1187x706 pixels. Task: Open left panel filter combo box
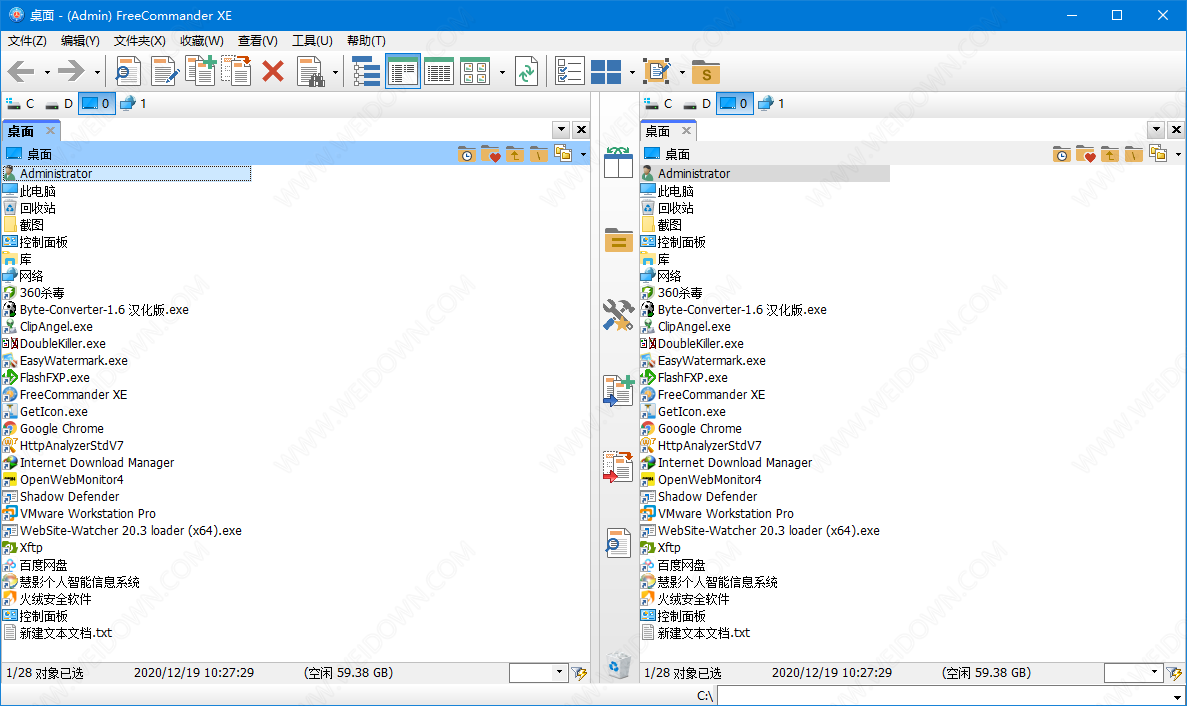tap(537, 672)
